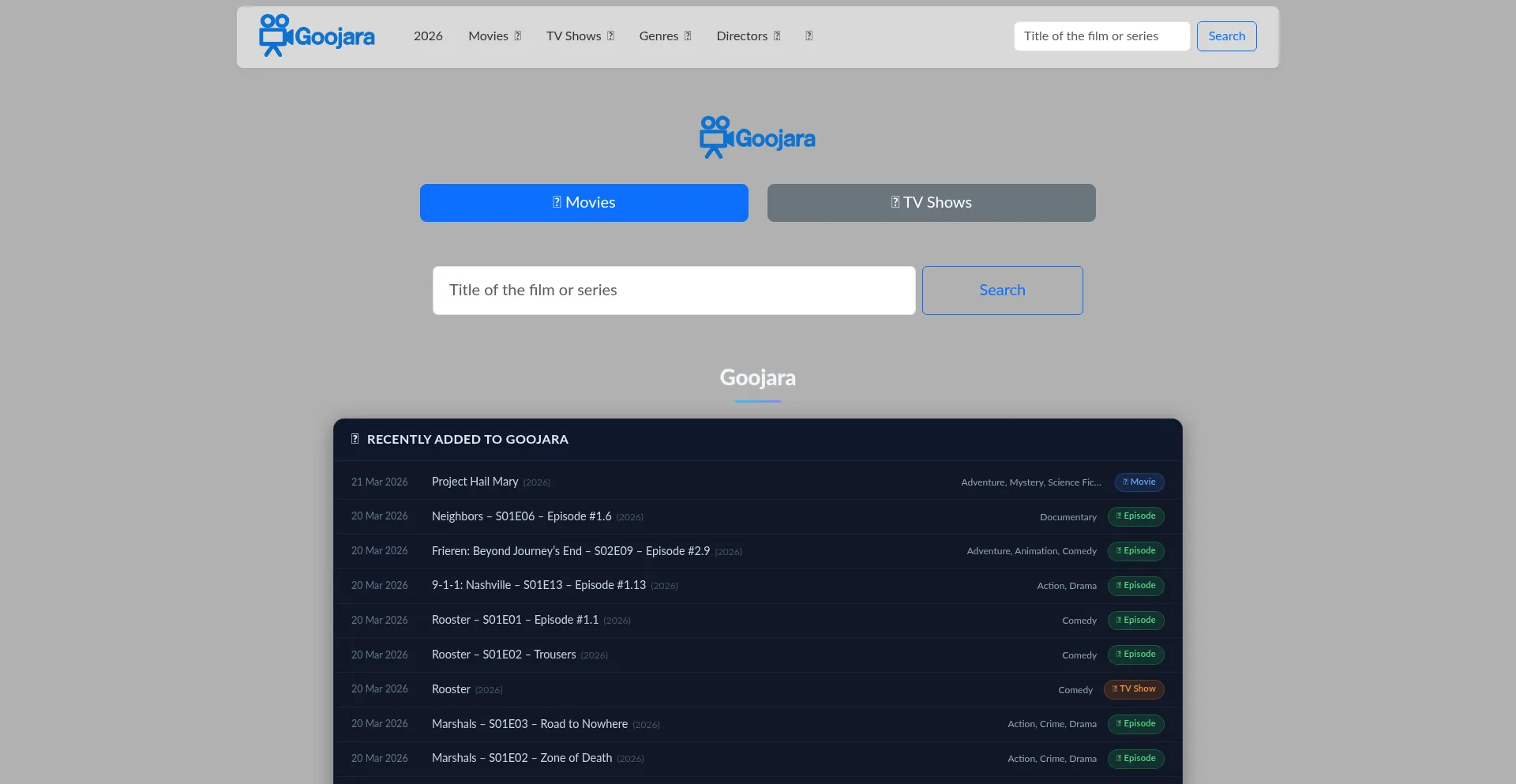Click the Goojara logo in the navbar
The height and width of the screenshot is (784, 1516).
pyautogui.click(x=317, y=36)
